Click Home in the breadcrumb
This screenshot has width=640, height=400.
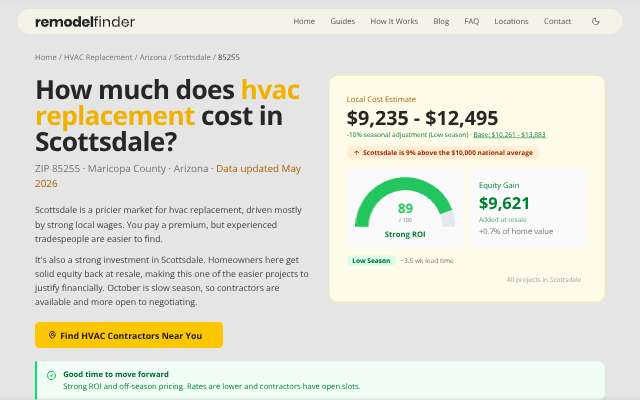point(46,57)
